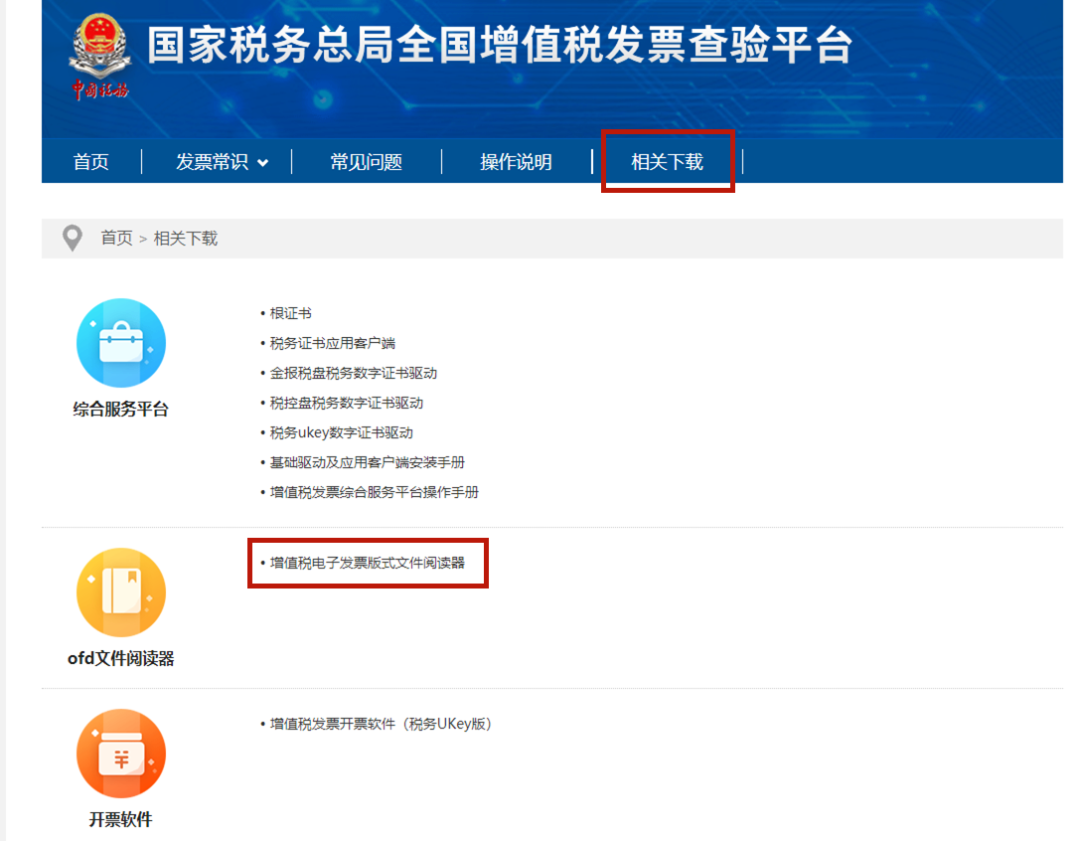Click the China Tax emblem logo
This screenshot has width=1080, height=841.
click(x=101, y=55)
